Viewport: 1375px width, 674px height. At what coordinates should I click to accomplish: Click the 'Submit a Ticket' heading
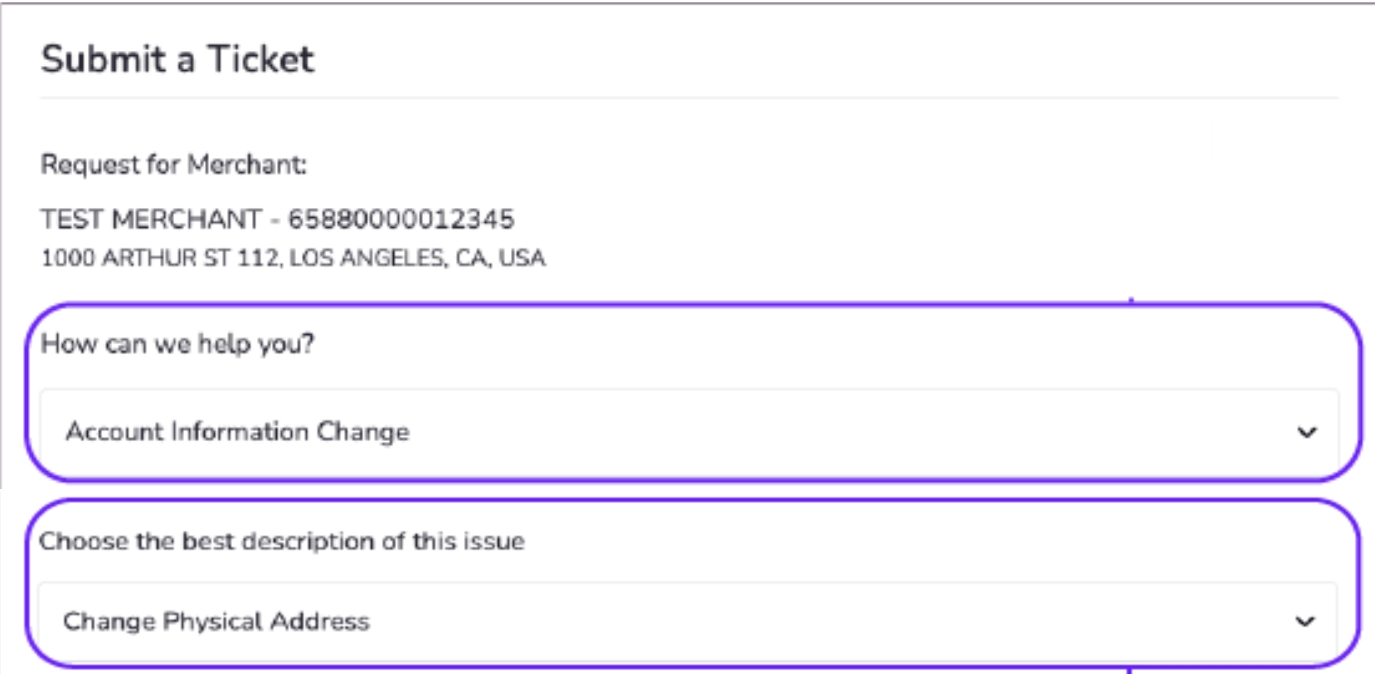(x=177, y=60)
